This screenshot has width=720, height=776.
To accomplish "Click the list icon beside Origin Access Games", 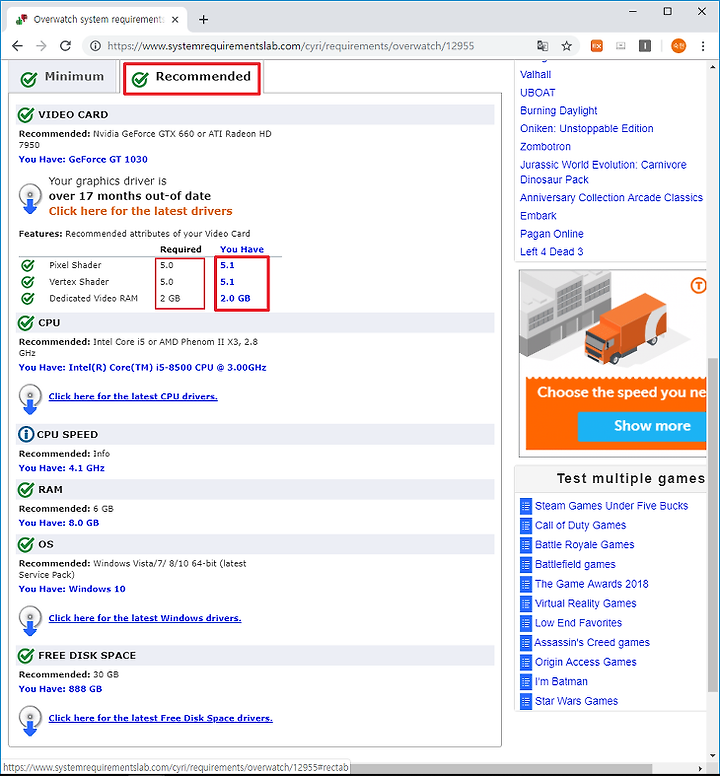I will (x=526, y=662).
